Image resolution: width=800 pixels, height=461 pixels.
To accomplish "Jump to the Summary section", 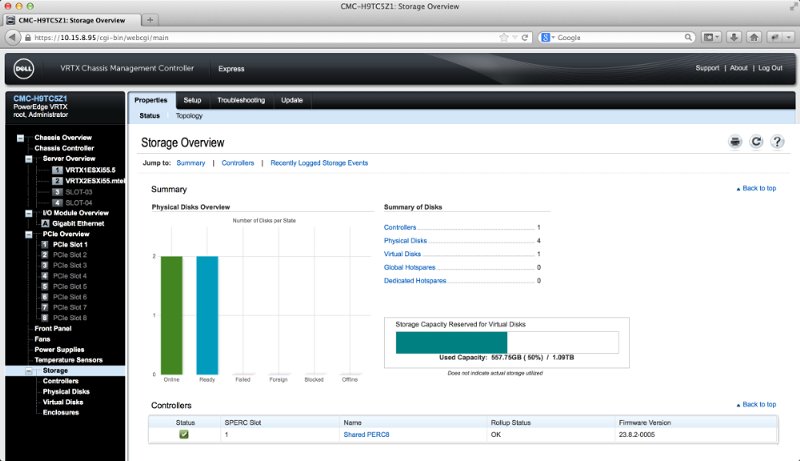I will [191, 163].
